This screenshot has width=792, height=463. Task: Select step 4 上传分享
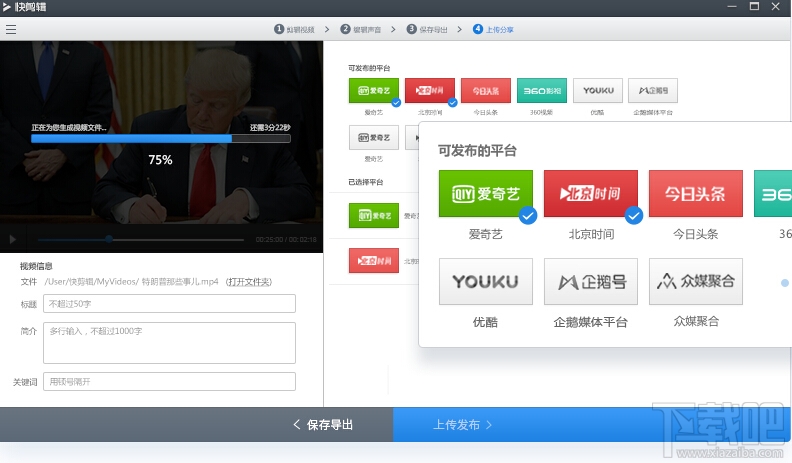coord(493,29)
